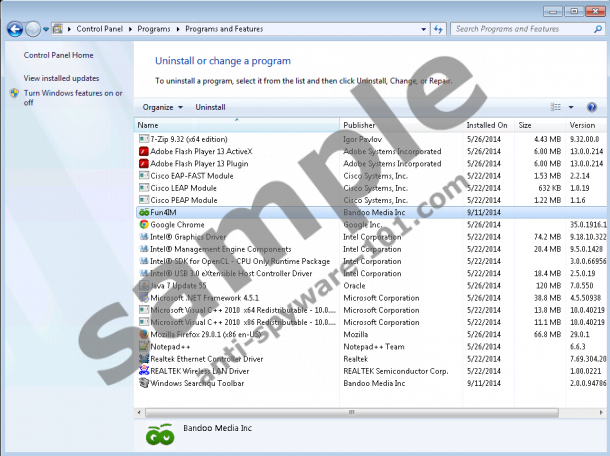The image size is (610, 456).
Task: Click Uninstall in the toolbar
Action: pyautogui.click(x=210, y=106)
